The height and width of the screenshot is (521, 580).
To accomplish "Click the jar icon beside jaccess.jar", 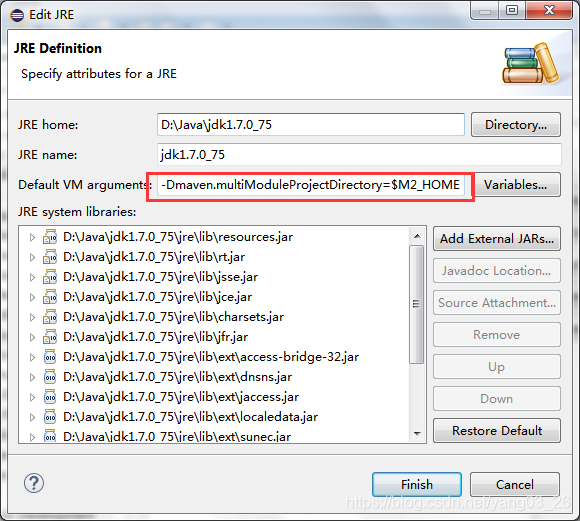I will pyautogui.click(x=50, y=397).
